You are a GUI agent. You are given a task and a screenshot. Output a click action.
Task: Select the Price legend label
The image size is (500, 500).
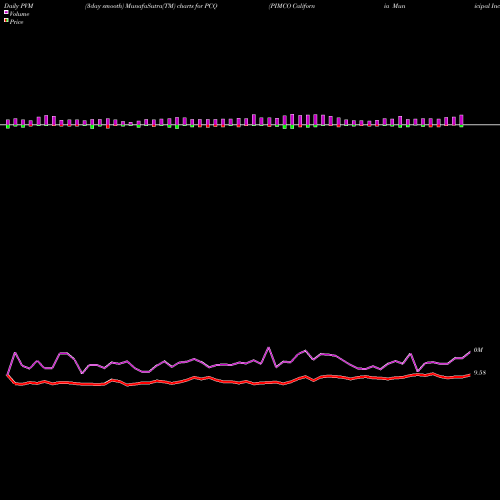[x=16, y=22]
